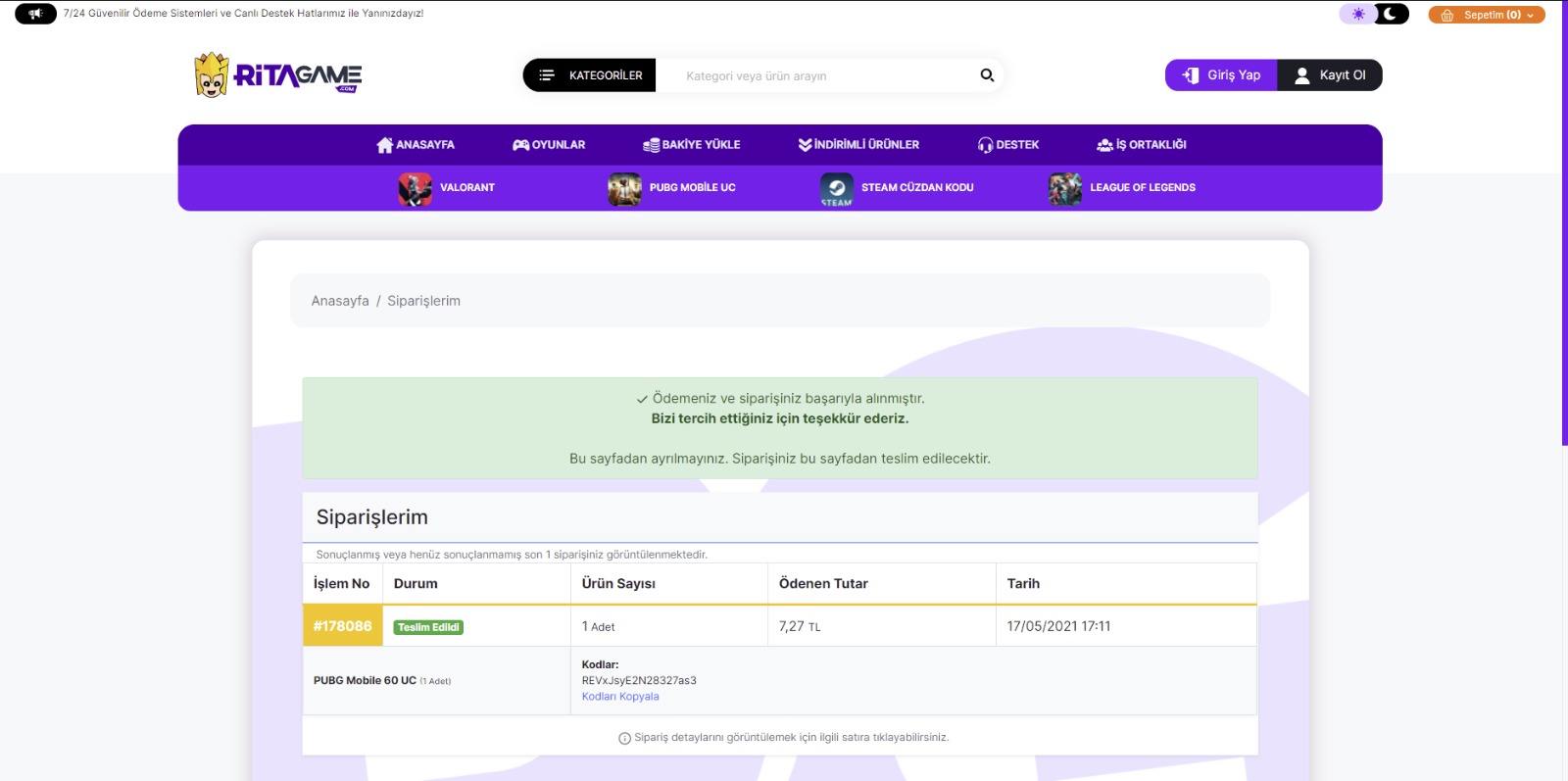Screen dimensions: 1568x781
Task: Open the Kategoriler menu
Action: point(589,75)
